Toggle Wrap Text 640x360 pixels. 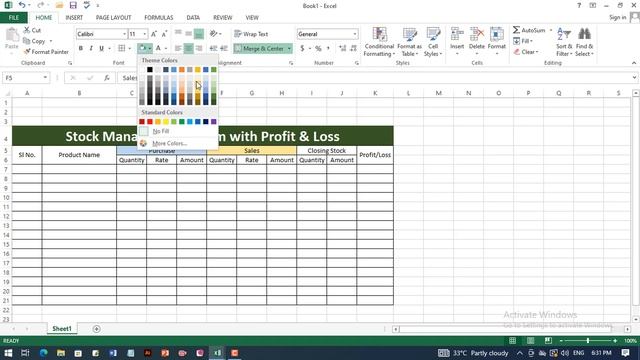(251, 34)
